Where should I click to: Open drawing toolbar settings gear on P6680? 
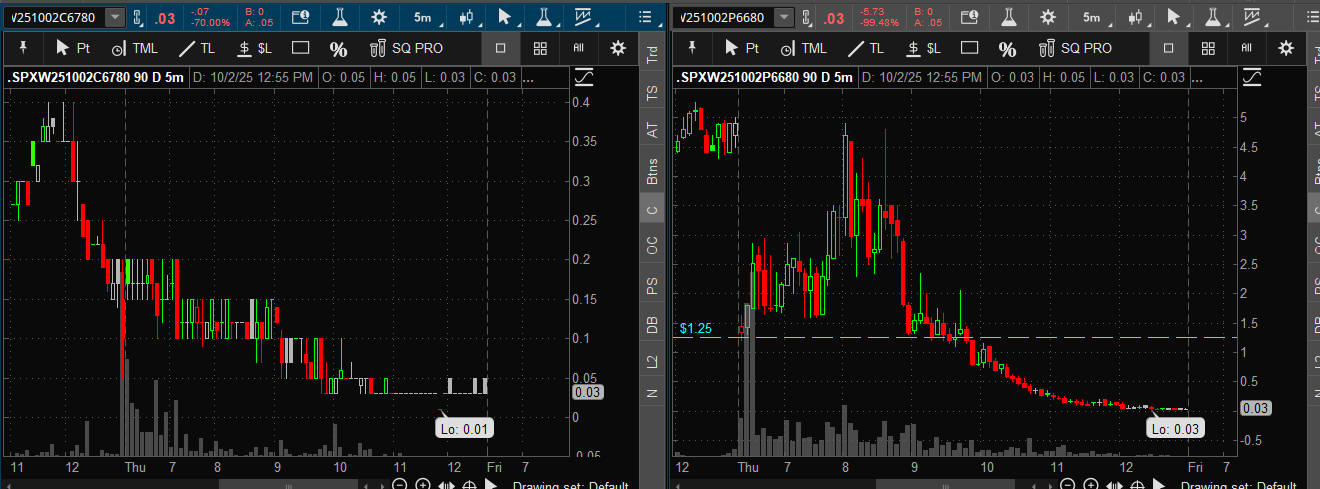click(1287, 47)
